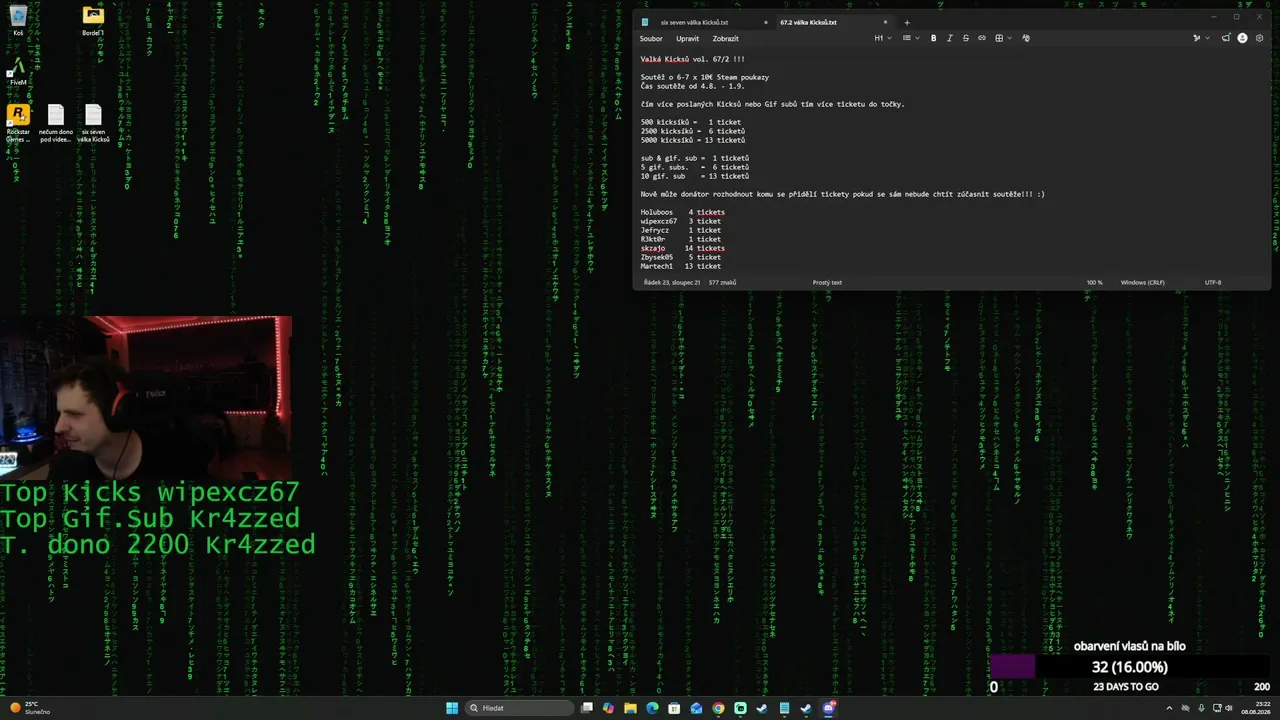Apply strikethrough formatting in Notepad
Viewport: 1280px width, 720px height.
coord(966,38)
